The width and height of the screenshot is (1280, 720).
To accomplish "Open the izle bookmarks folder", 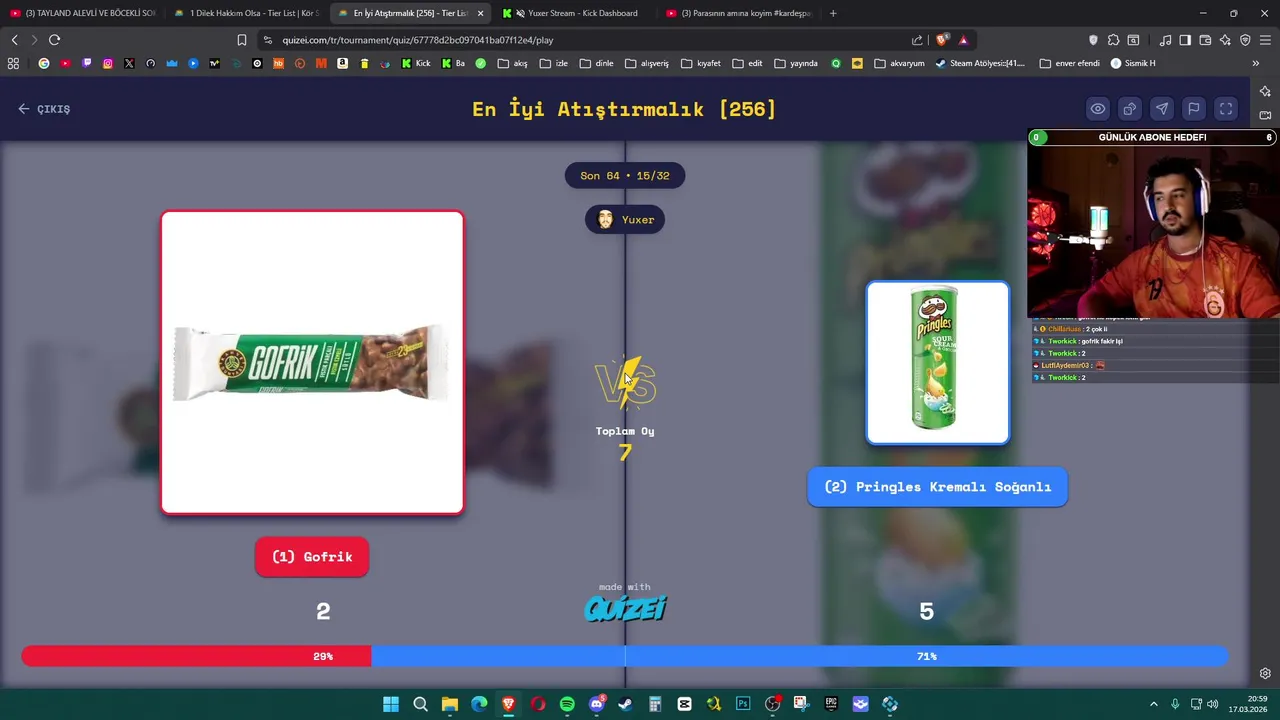I will pyautogui.click(x=554, y=63).
